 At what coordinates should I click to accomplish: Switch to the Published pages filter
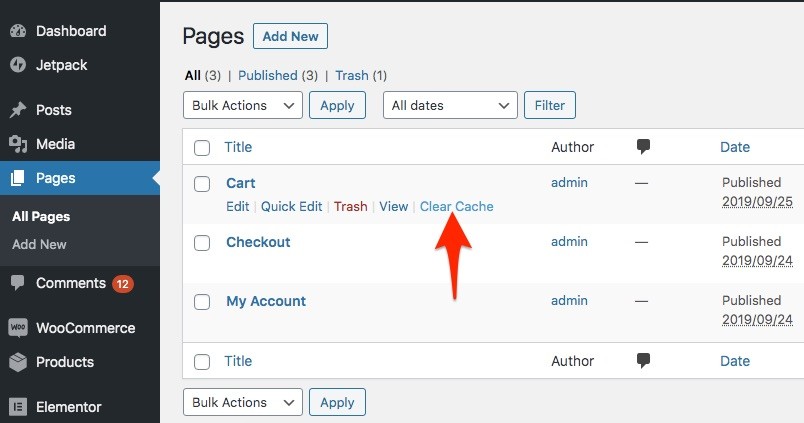click(x=267, y=75)
